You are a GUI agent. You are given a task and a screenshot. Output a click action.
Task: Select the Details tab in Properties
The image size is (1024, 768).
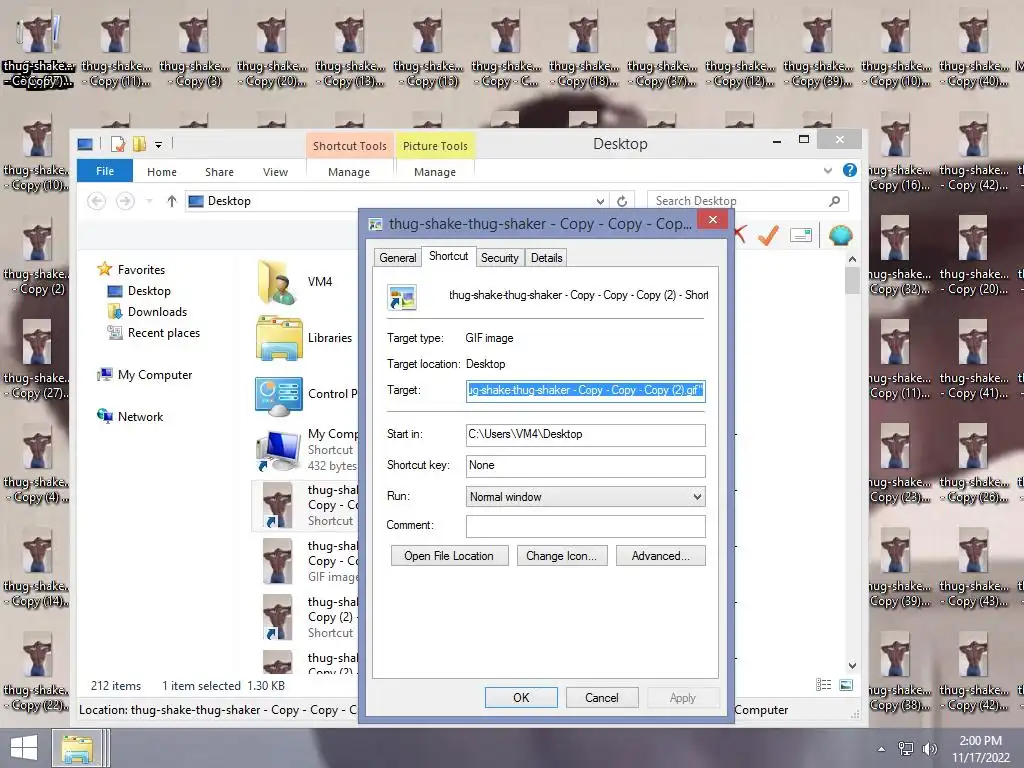(547, 258)
